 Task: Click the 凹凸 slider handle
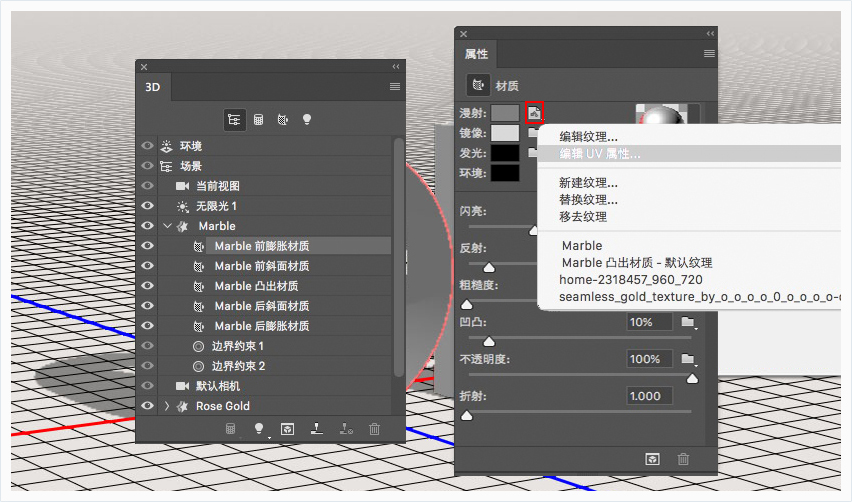tap(489, 341)
